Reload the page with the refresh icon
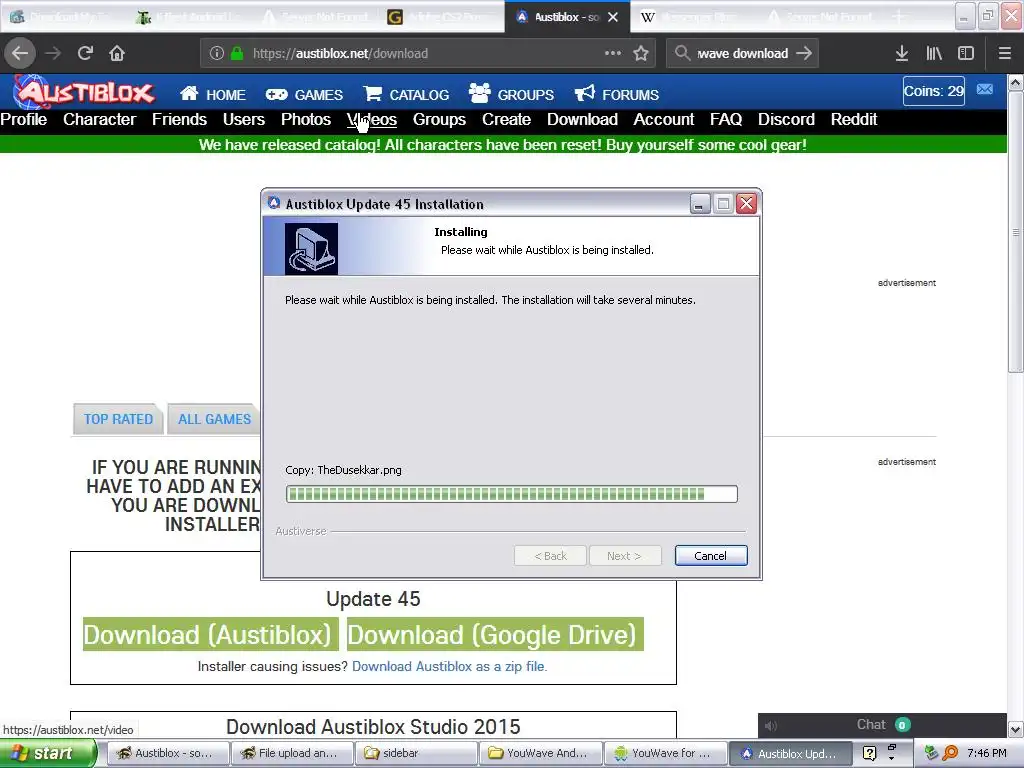 click(x=85, y=53)
